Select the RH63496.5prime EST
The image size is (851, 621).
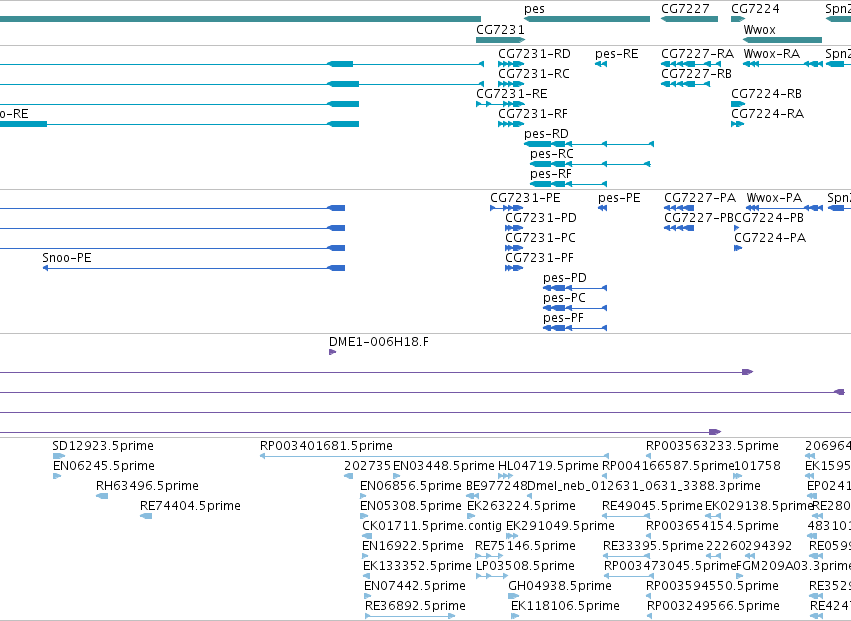tap(102, 496)
